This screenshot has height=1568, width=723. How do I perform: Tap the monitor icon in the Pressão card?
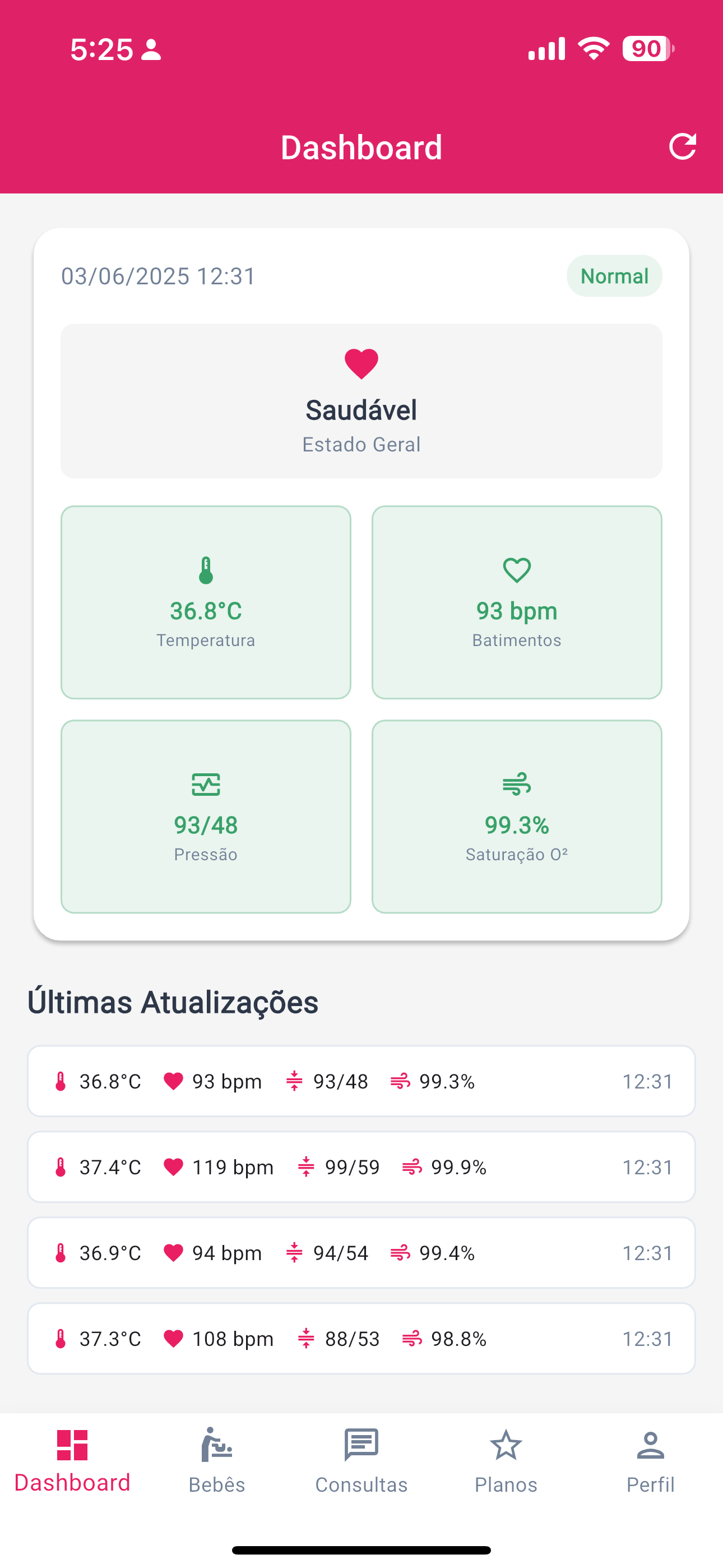(x=206, y=785)
